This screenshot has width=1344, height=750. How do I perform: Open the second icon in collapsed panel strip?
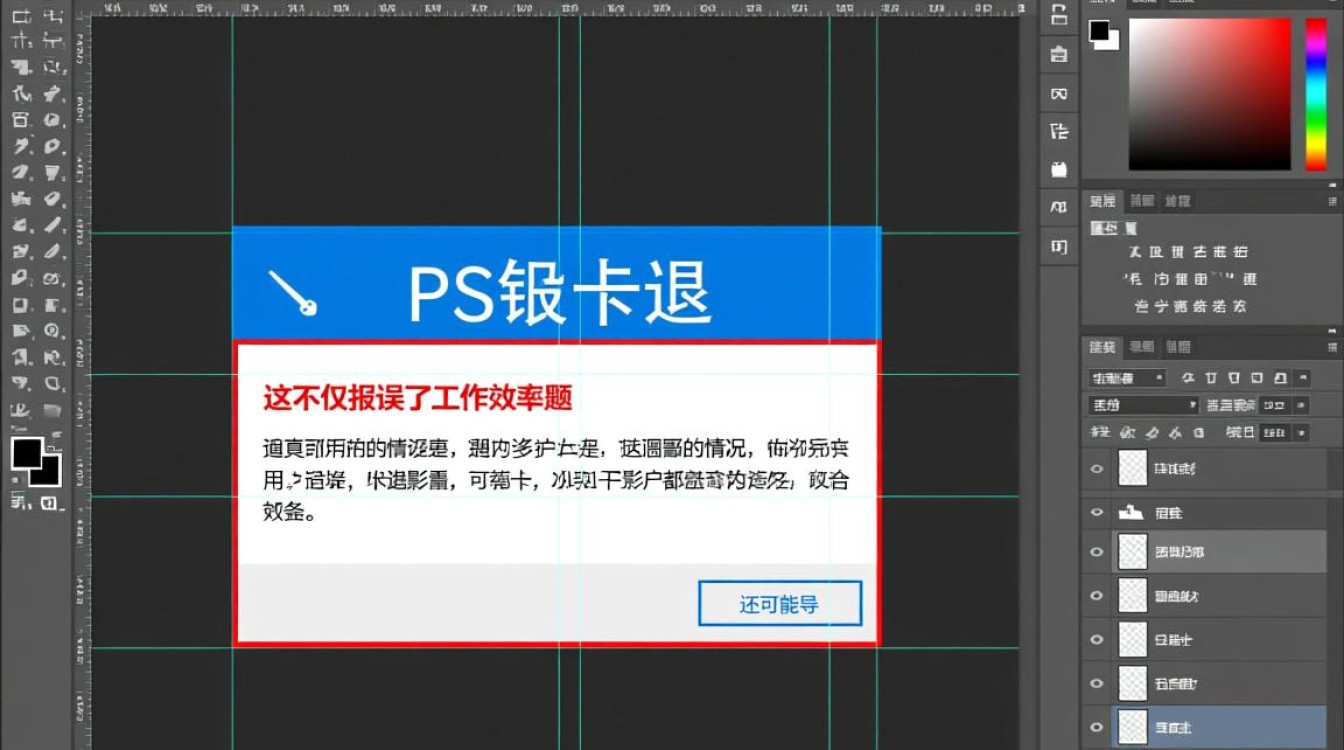1059,55
